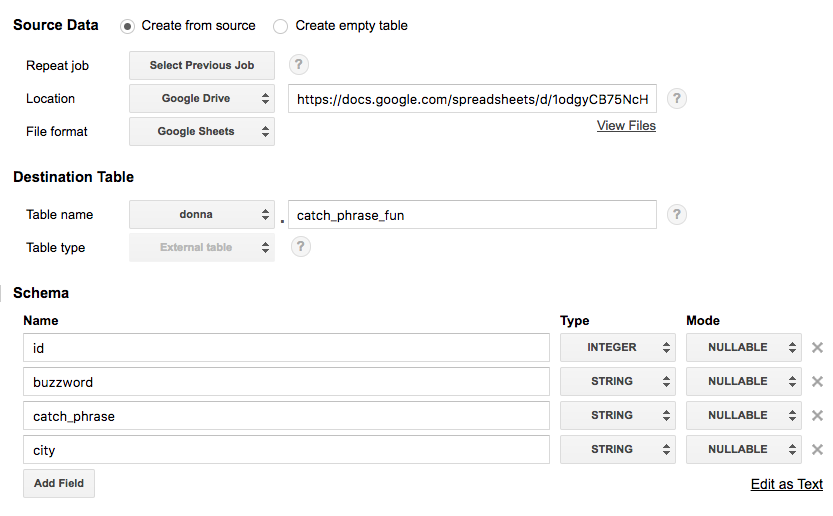
Task: Click help icon next to Repeat job
Action: 298,65
